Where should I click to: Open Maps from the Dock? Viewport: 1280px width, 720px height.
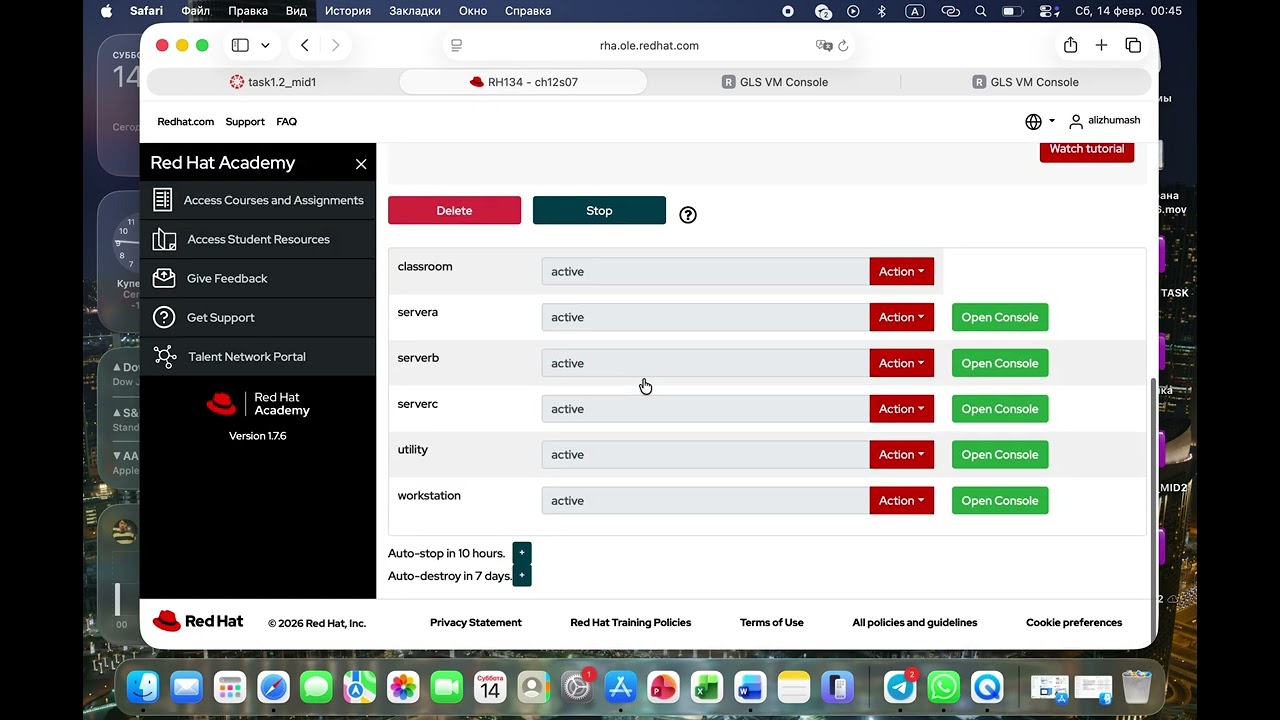360,687
